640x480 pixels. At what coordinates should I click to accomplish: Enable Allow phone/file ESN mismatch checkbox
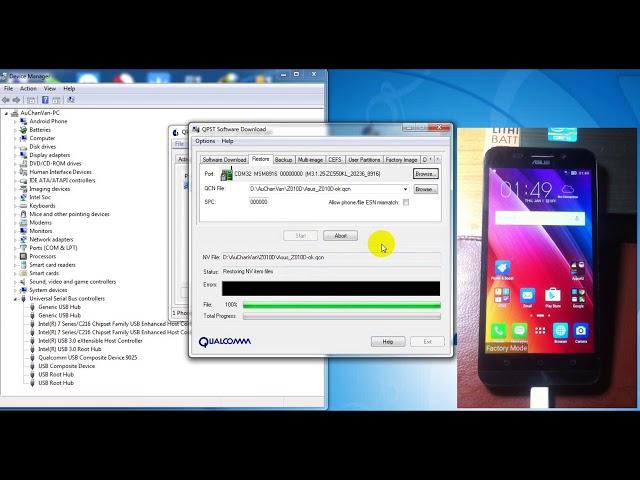click(x=406, y=202)
